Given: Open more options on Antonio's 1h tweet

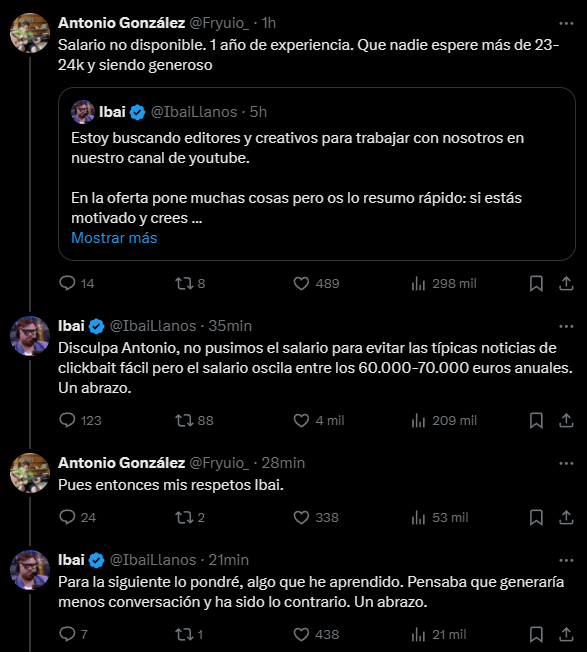Looking at the screenshot, I should click(566, 24).
